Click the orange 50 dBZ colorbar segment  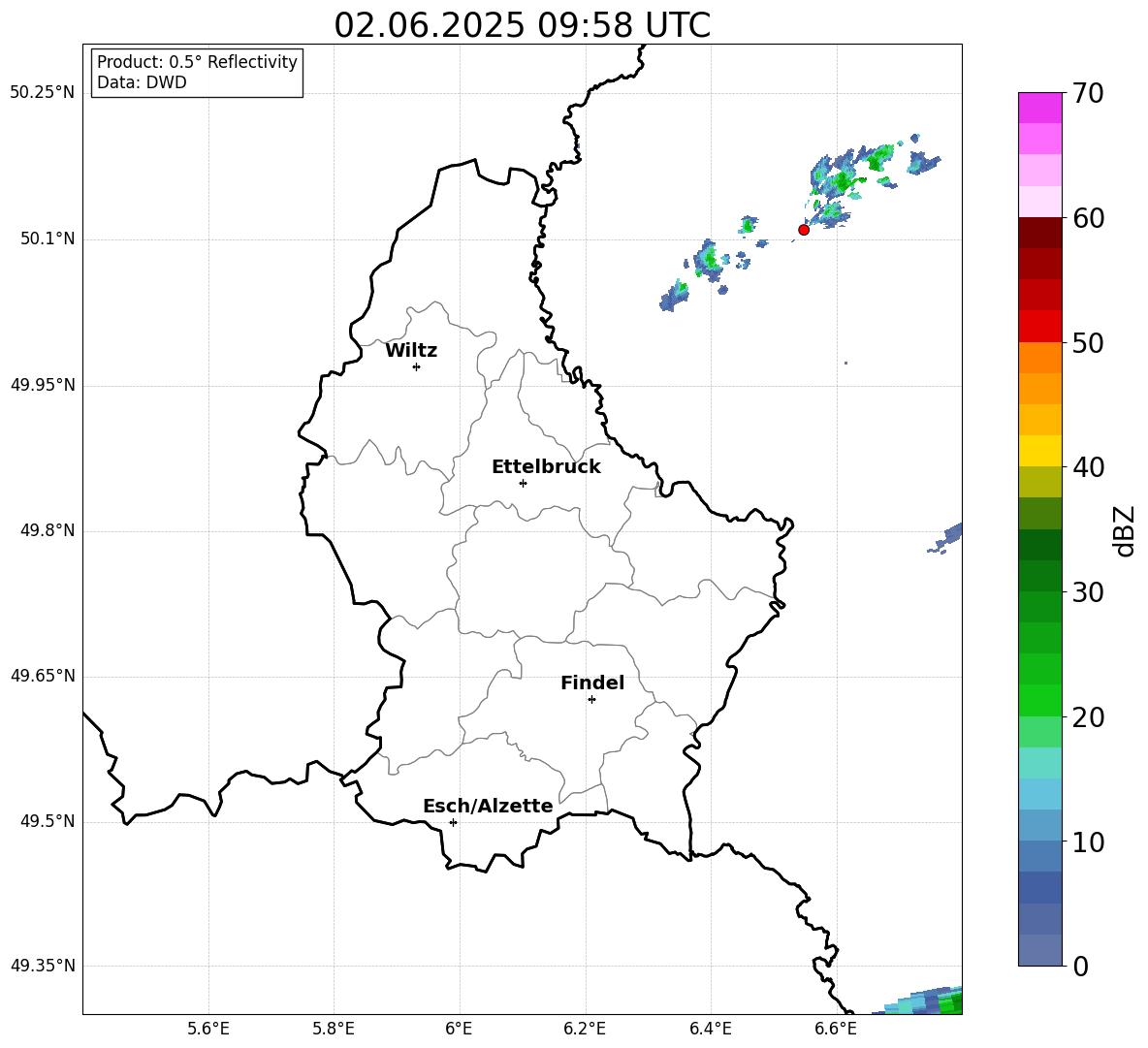point(1039,358)
